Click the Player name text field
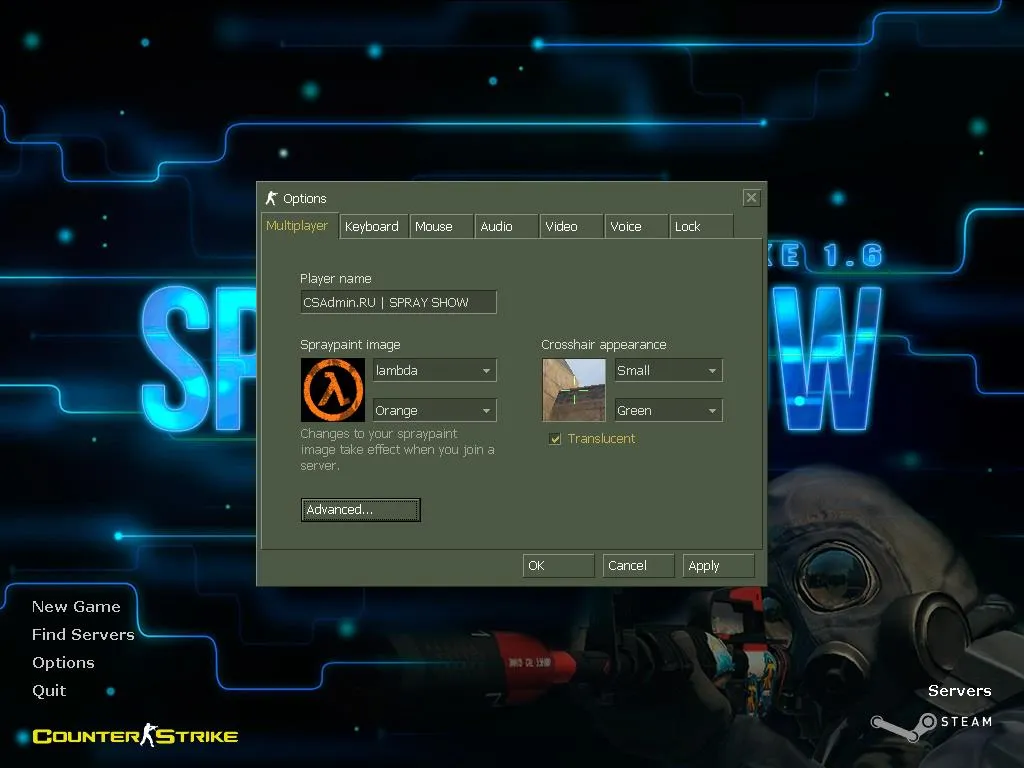Screen dimensions: 1024x768 398,302
